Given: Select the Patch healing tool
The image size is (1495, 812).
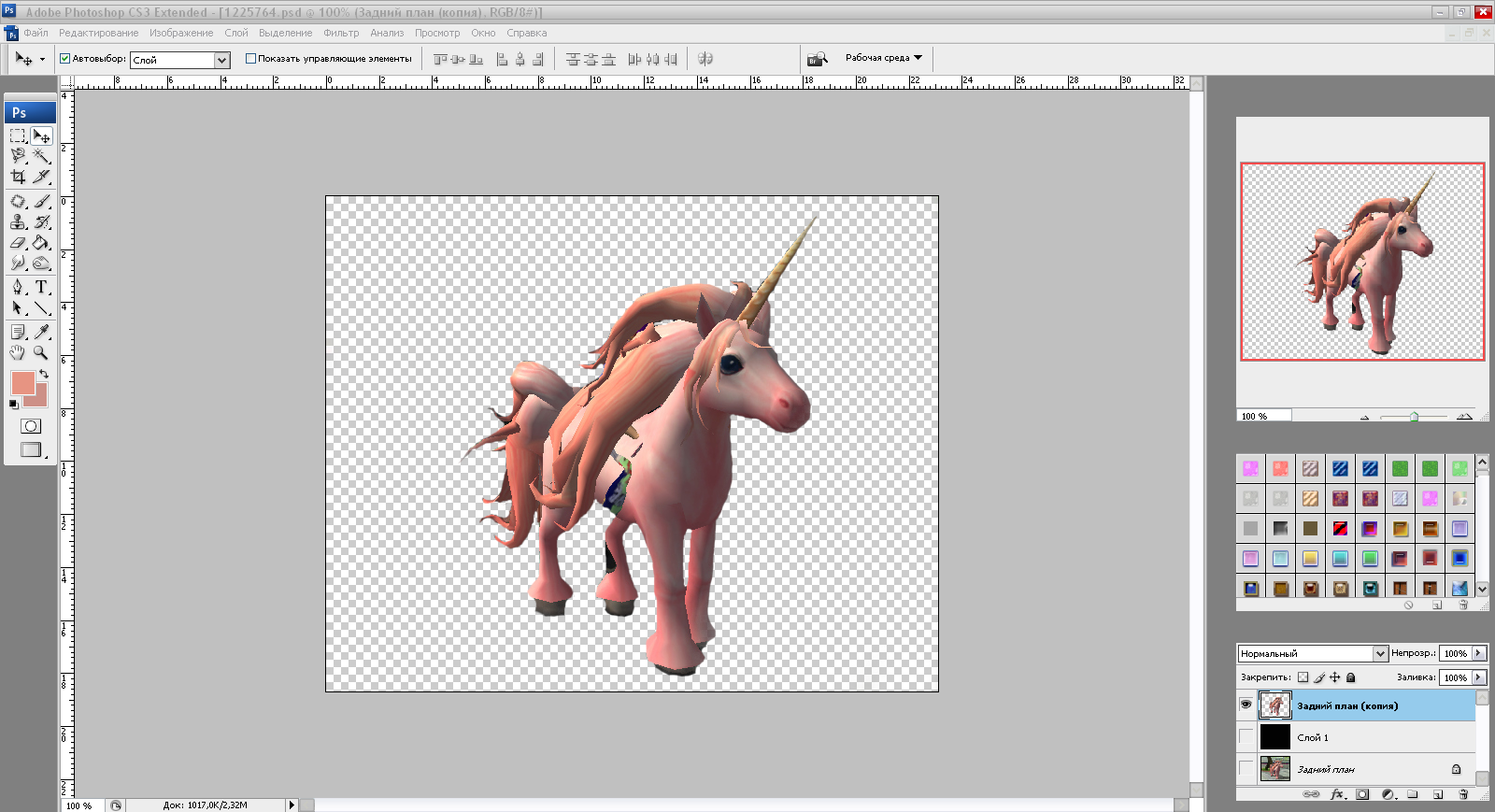Looking at the screenshot, I should [18, 201].
